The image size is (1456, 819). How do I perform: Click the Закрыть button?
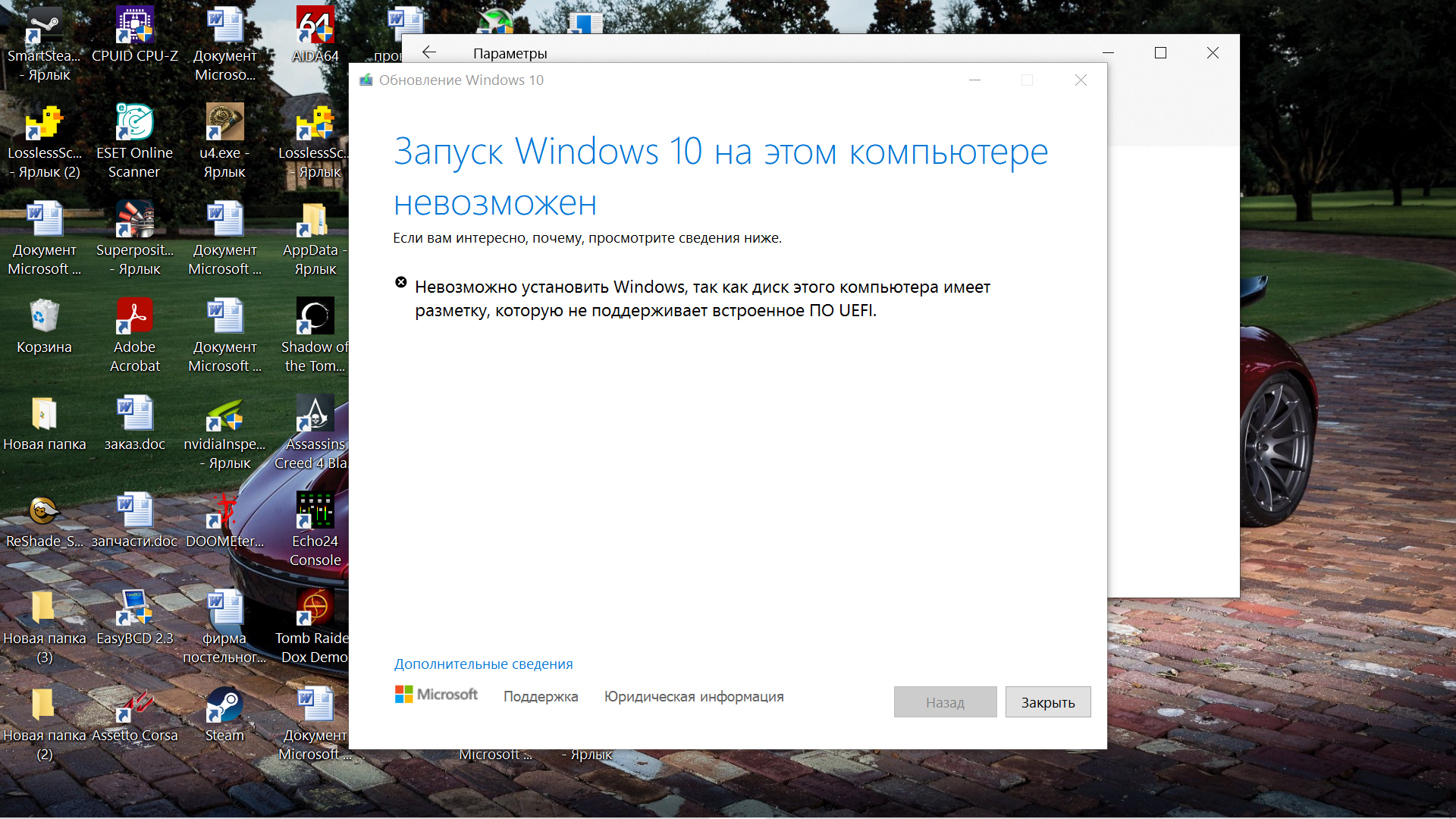click(x=1047, y=702)
